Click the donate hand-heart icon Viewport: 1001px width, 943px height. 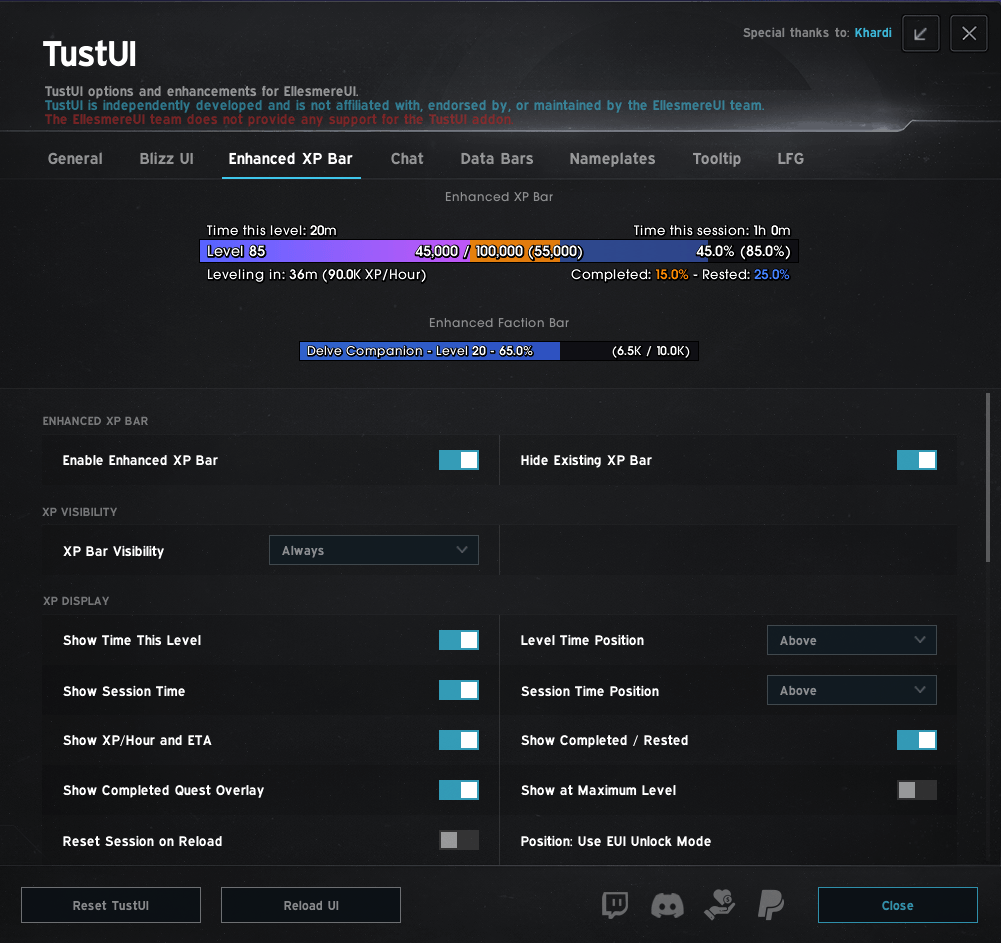pos(719,905)
